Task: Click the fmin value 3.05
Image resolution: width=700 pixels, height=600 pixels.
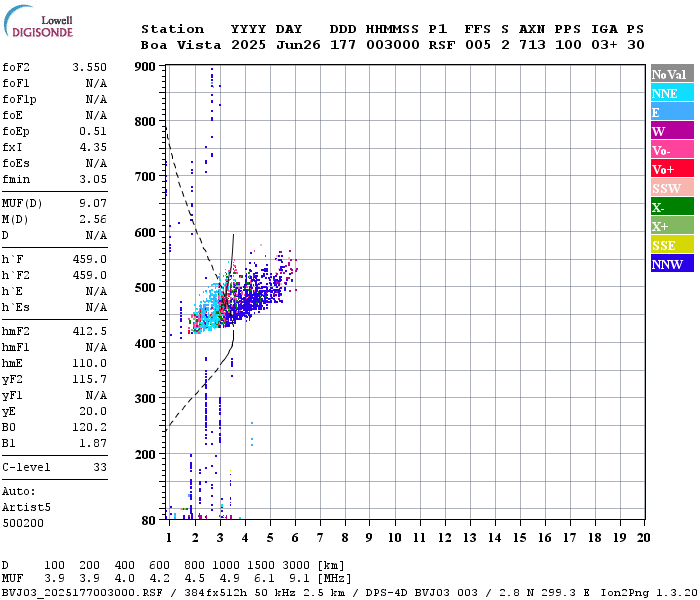Action: pyautogui.click(x=93, y=179)
